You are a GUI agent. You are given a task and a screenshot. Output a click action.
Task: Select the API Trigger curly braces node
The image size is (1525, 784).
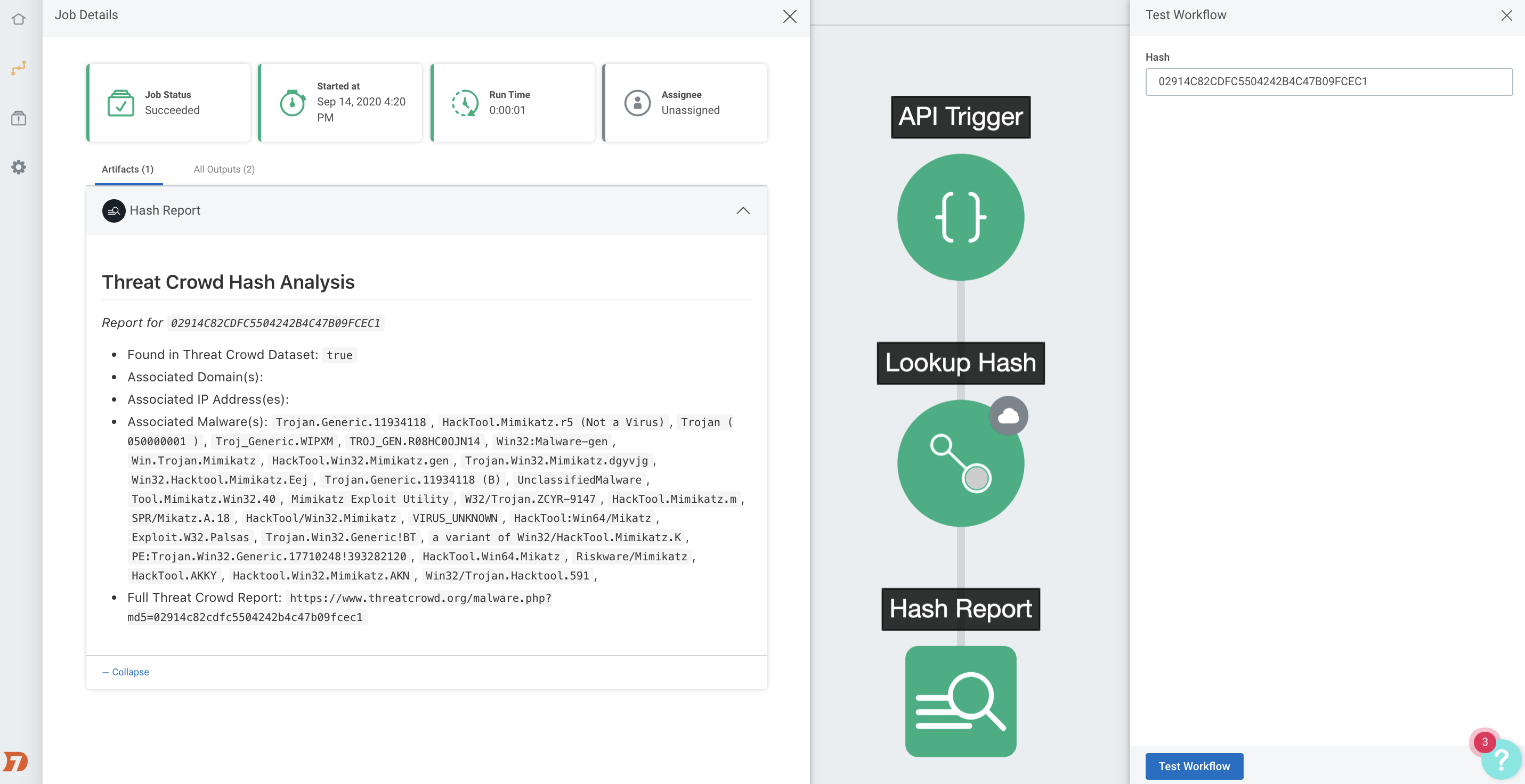960,217
